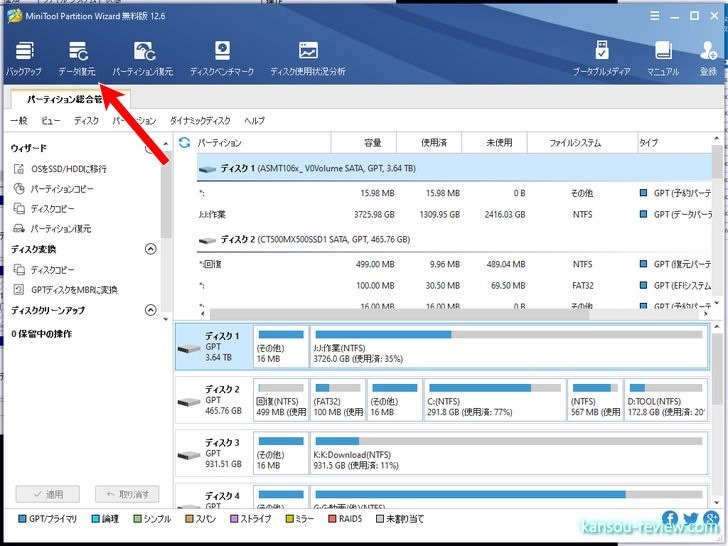Select D:TOOL(NTFS) block in disk map
This screenshot has height=546, width=728.
(x=666, y=400)
